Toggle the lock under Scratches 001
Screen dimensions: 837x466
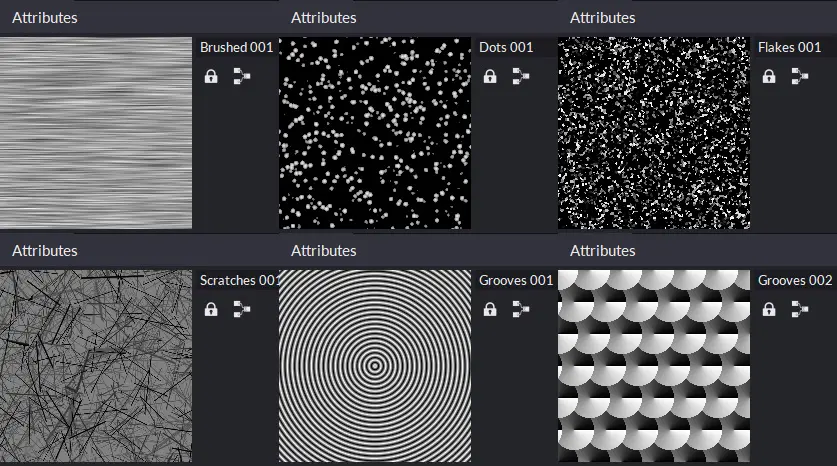(211, 309)
